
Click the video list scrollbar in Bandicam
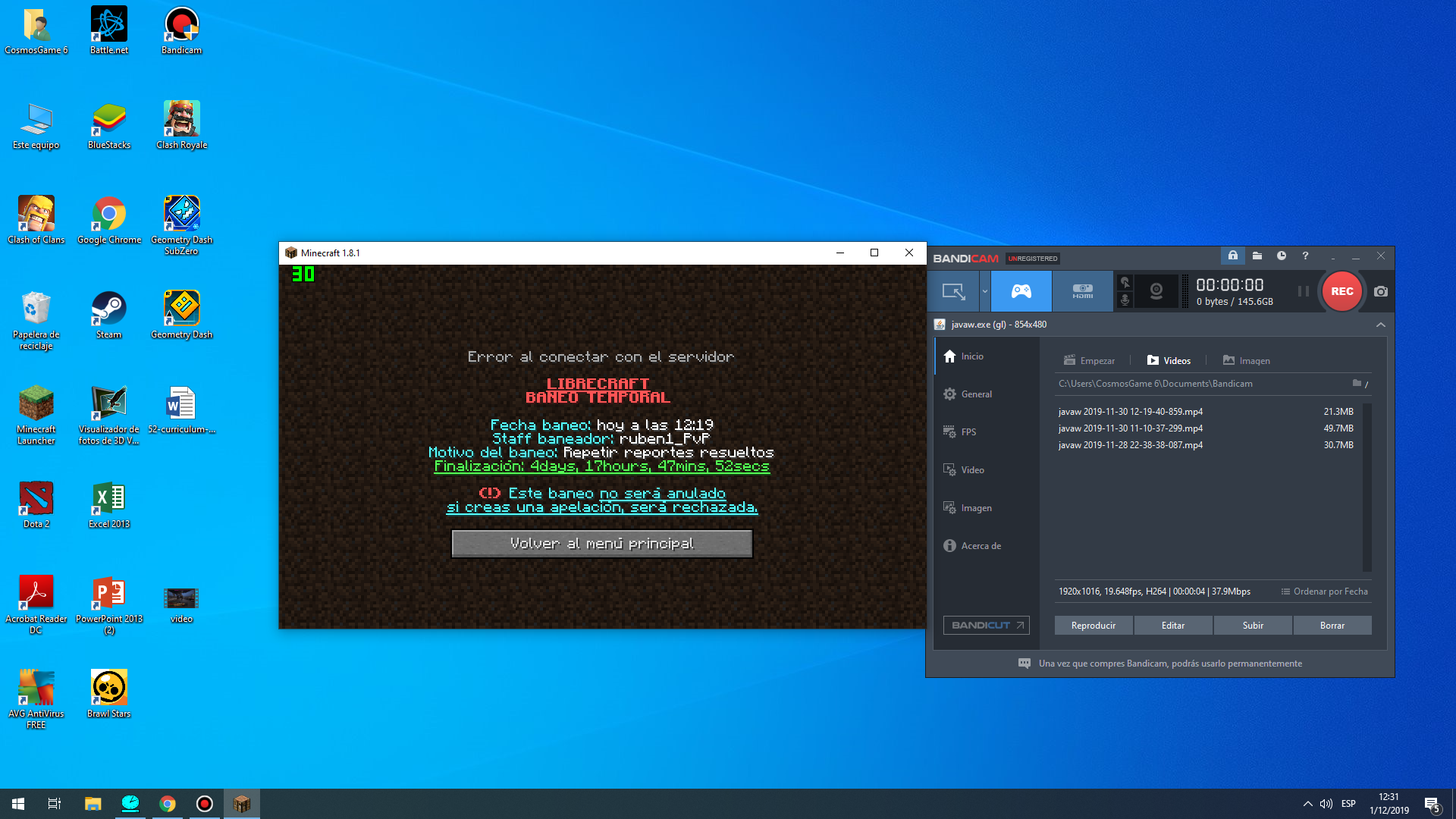[x=1367, y=487]
